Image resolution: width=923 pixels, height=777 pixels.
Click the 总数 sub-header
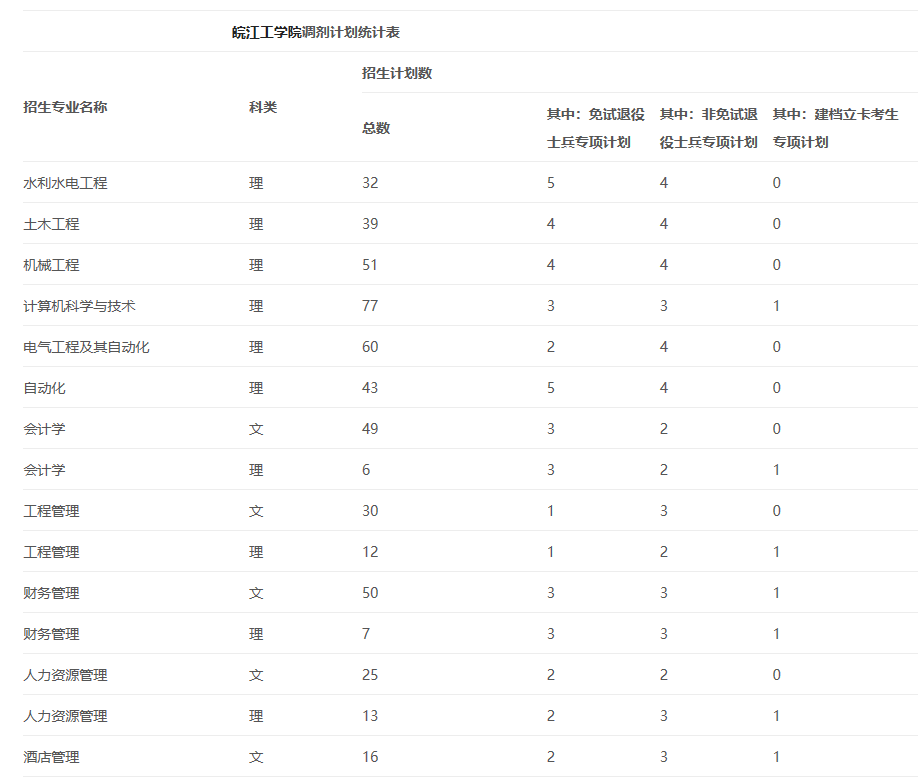[376, 128]
